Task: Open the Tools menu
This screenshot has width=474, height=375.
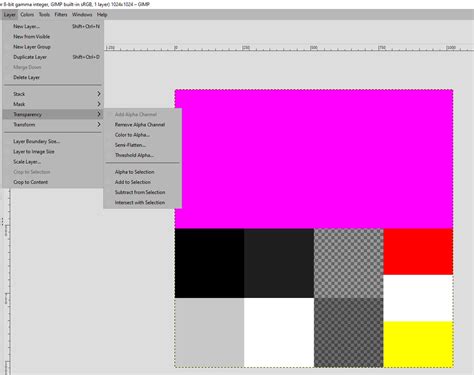Action: click(x=44, y=15)
